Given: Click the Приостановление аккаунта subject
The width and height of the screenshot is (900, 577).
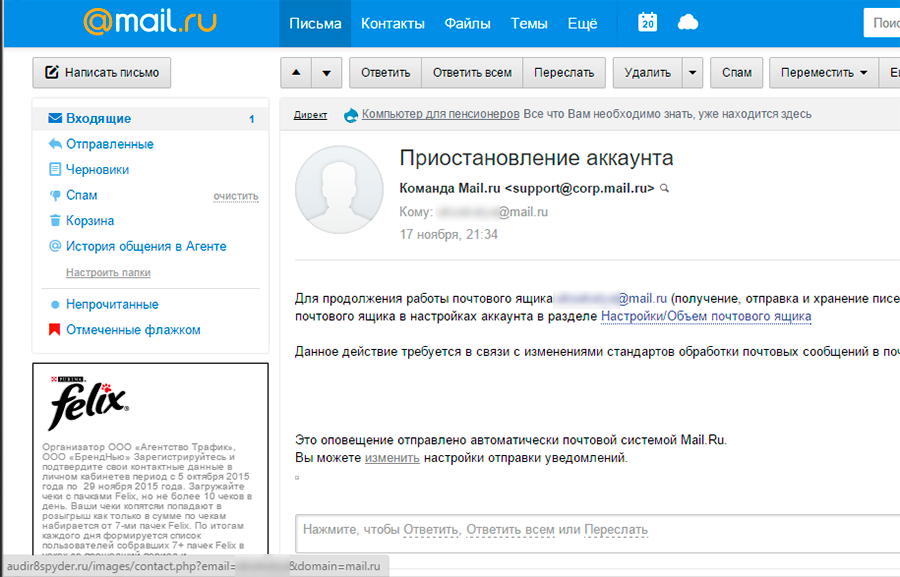Looking at the screenshot, I should (x=536, y=158).
